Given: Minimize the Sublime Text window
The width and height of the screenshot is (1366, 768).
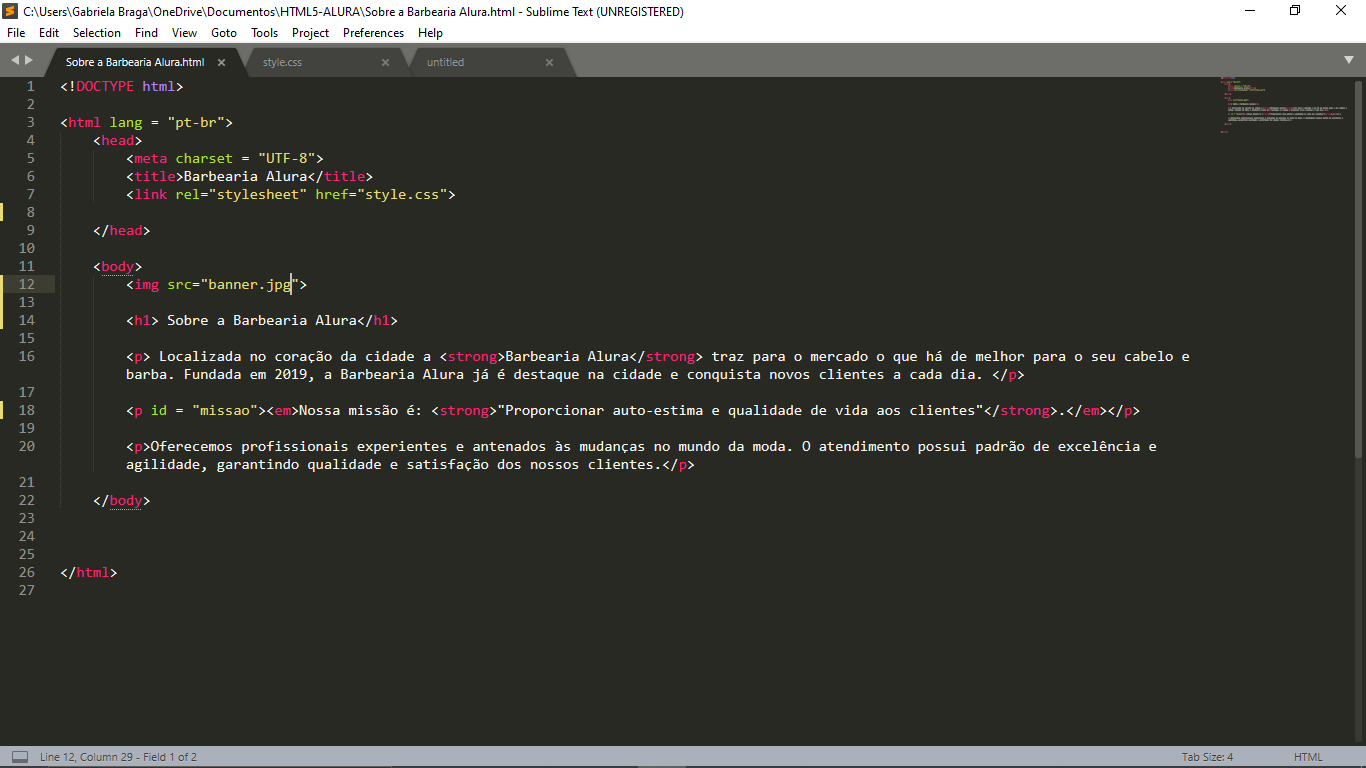Looking at the screenshot, I should (x=1251, y=11).
